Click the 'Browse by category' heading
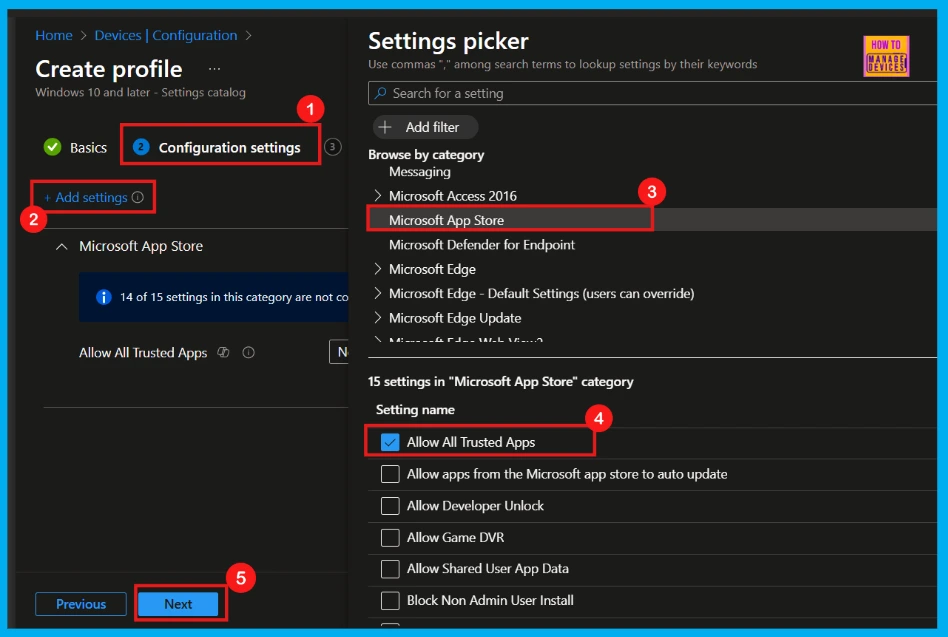This screenshot has width=948, height=637. pyautogui.click(x=426, y=155)
